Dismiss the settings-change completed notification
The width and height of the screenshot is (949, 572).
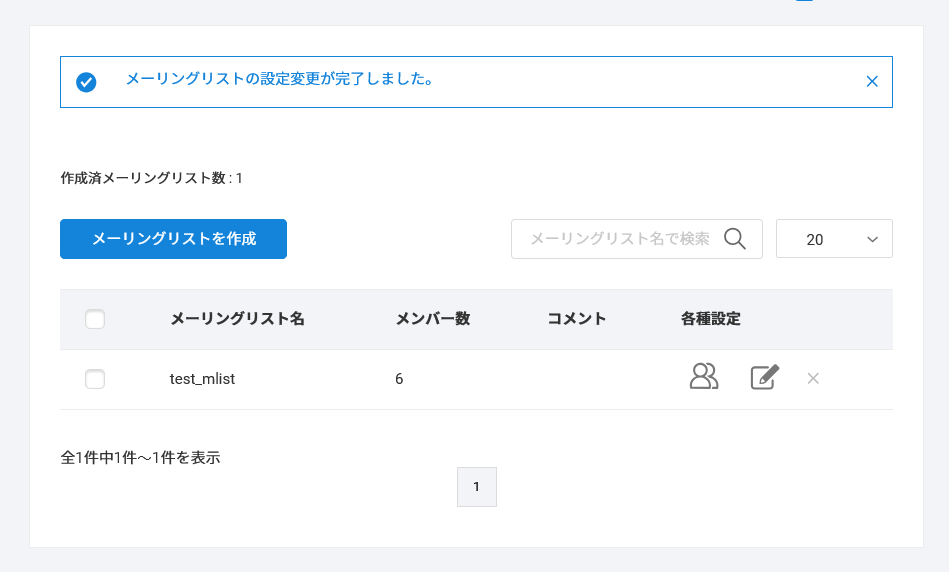[872, 82]
